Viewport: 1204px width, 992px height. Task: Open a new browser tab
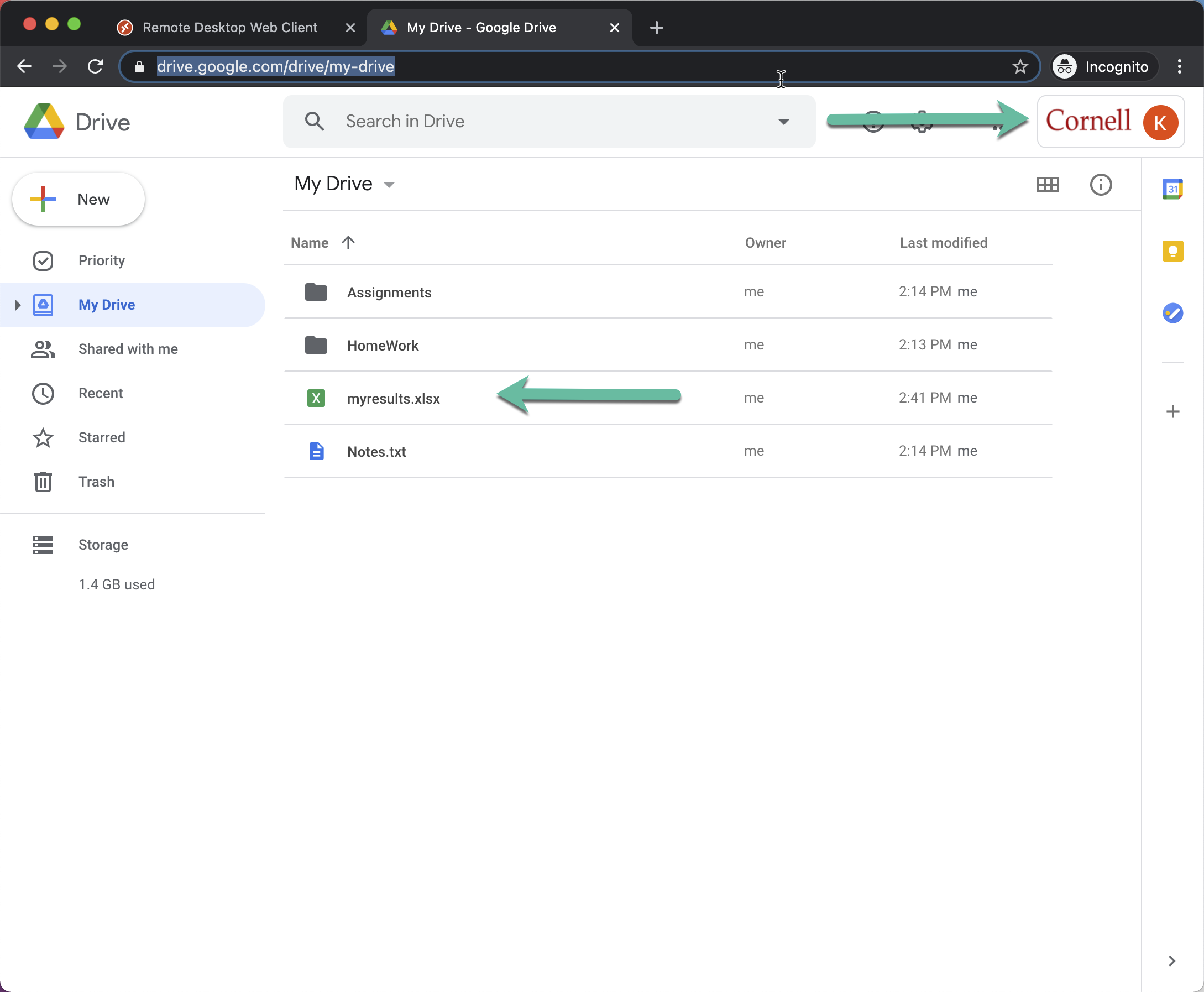pyautogui.click(x=656, y=28)
